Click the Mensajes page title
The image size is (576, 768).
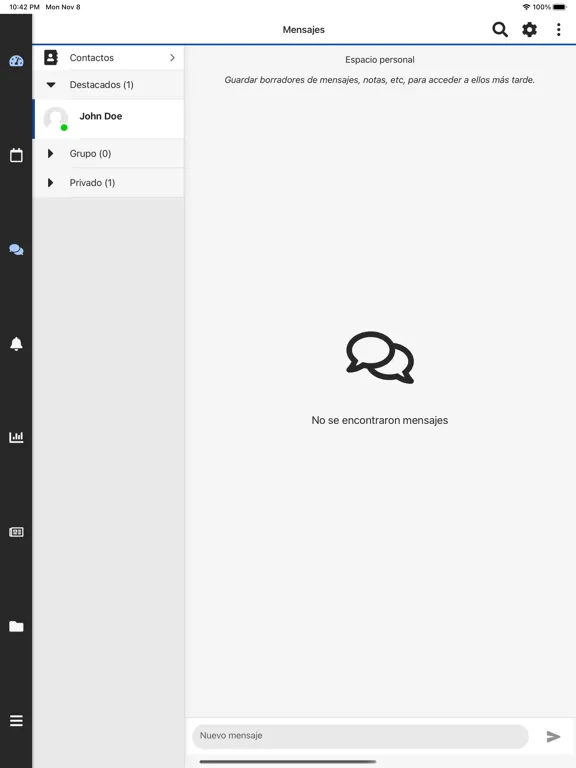[x=303, y=29]
